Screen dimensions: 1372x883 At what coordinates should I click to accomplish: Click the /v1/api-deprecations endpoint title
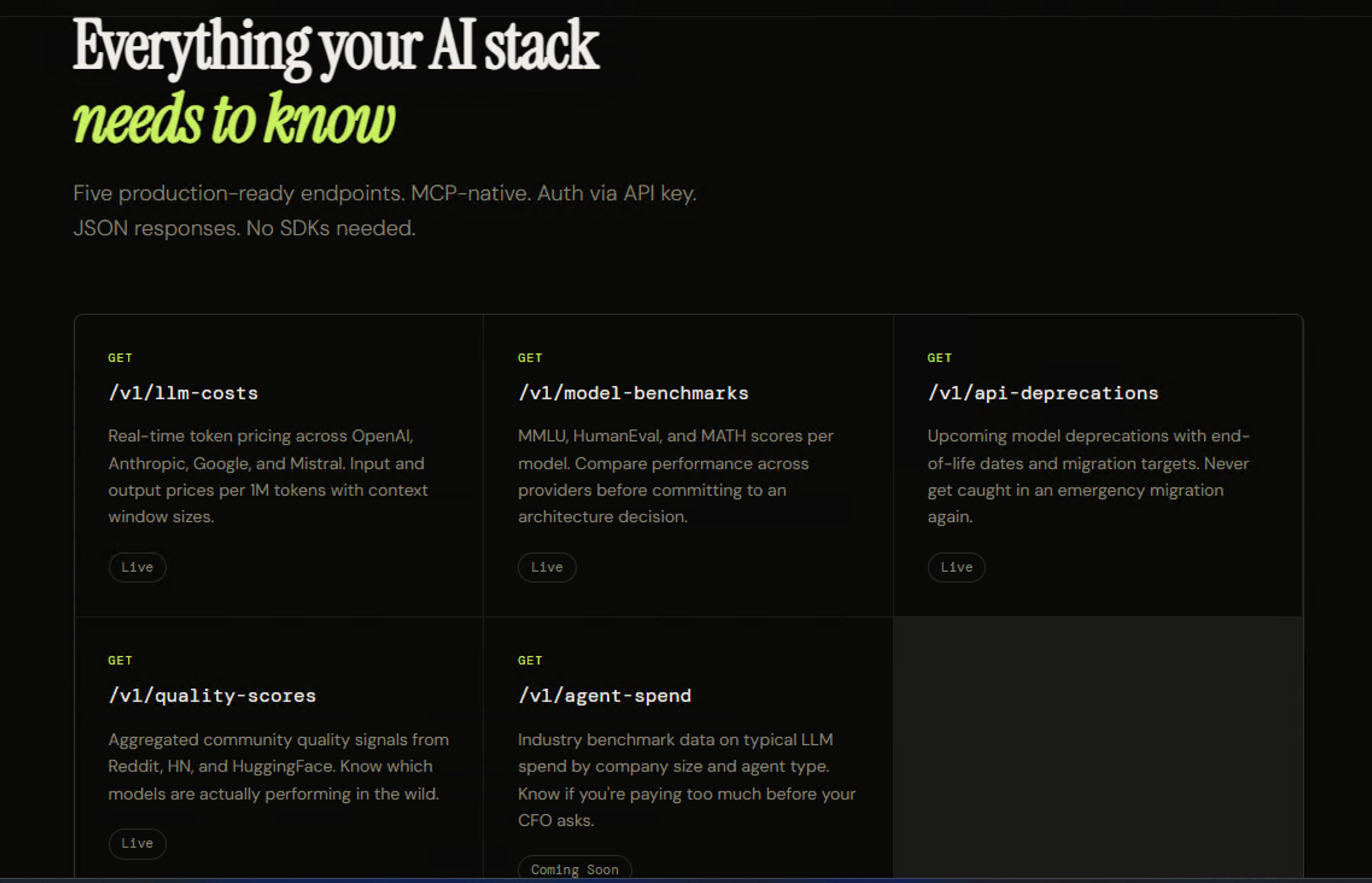1043,393
